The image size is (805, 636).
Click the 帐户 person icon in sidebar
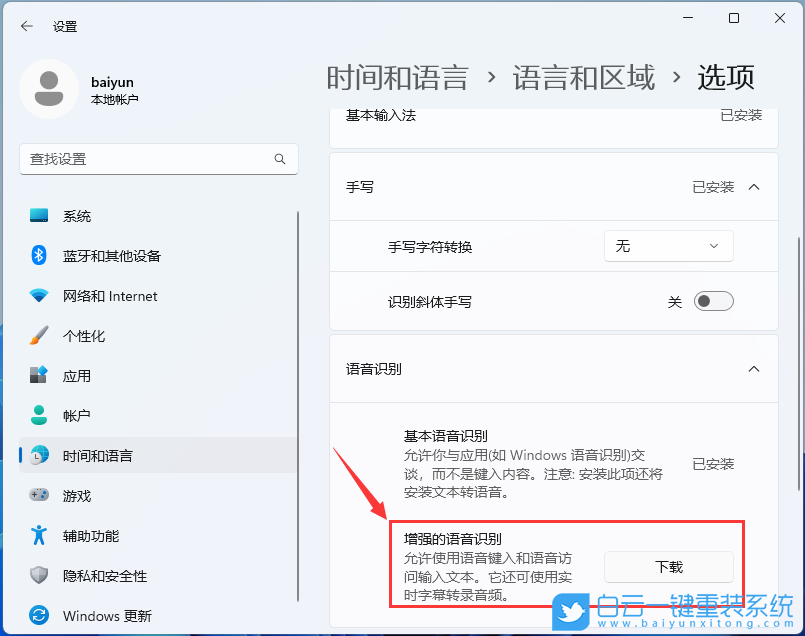click(39, 415)
